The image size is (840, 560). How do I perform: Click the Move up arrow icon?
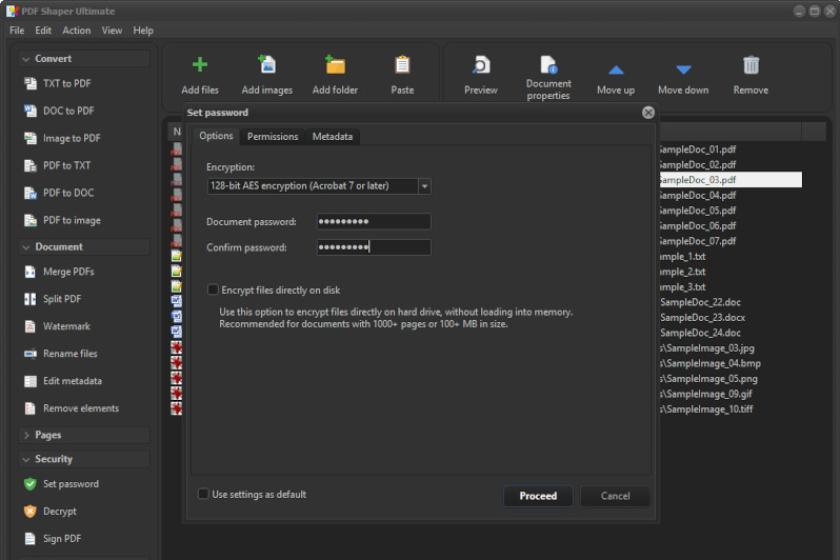pos(616,70)
